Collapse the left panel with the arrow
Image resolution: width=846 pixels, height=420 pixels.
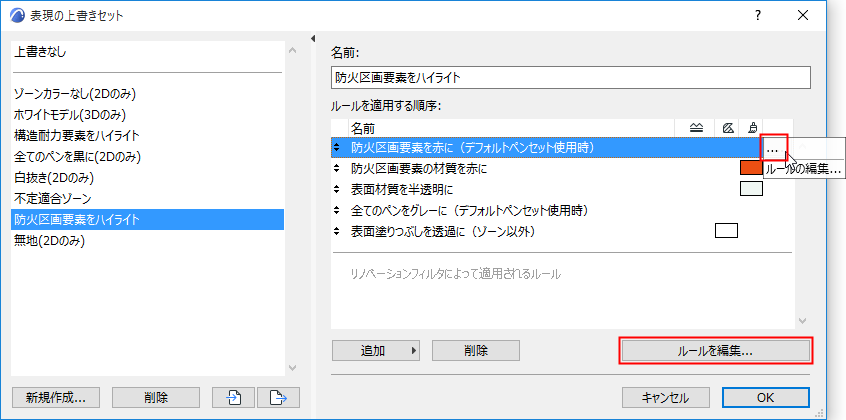click(x=312, y=38)
